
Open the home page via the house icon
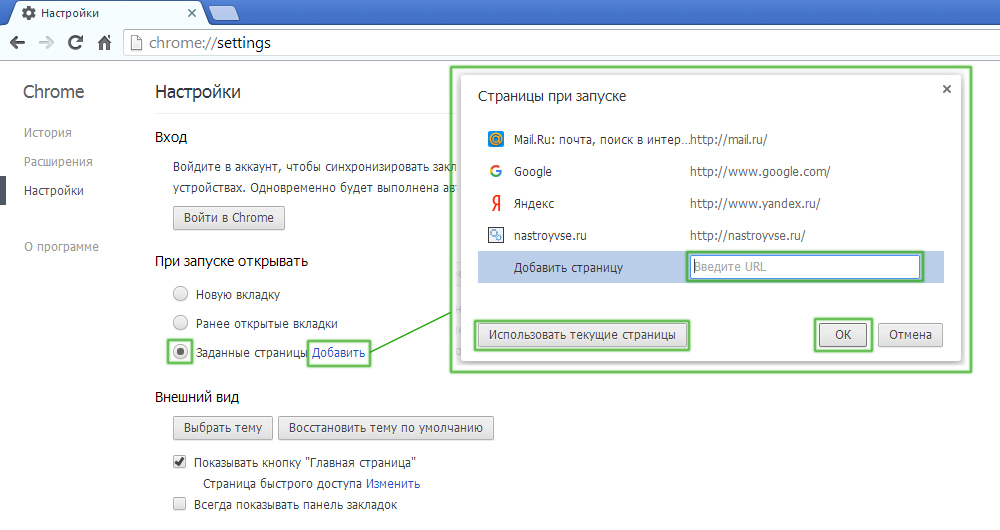coord(105,43)
